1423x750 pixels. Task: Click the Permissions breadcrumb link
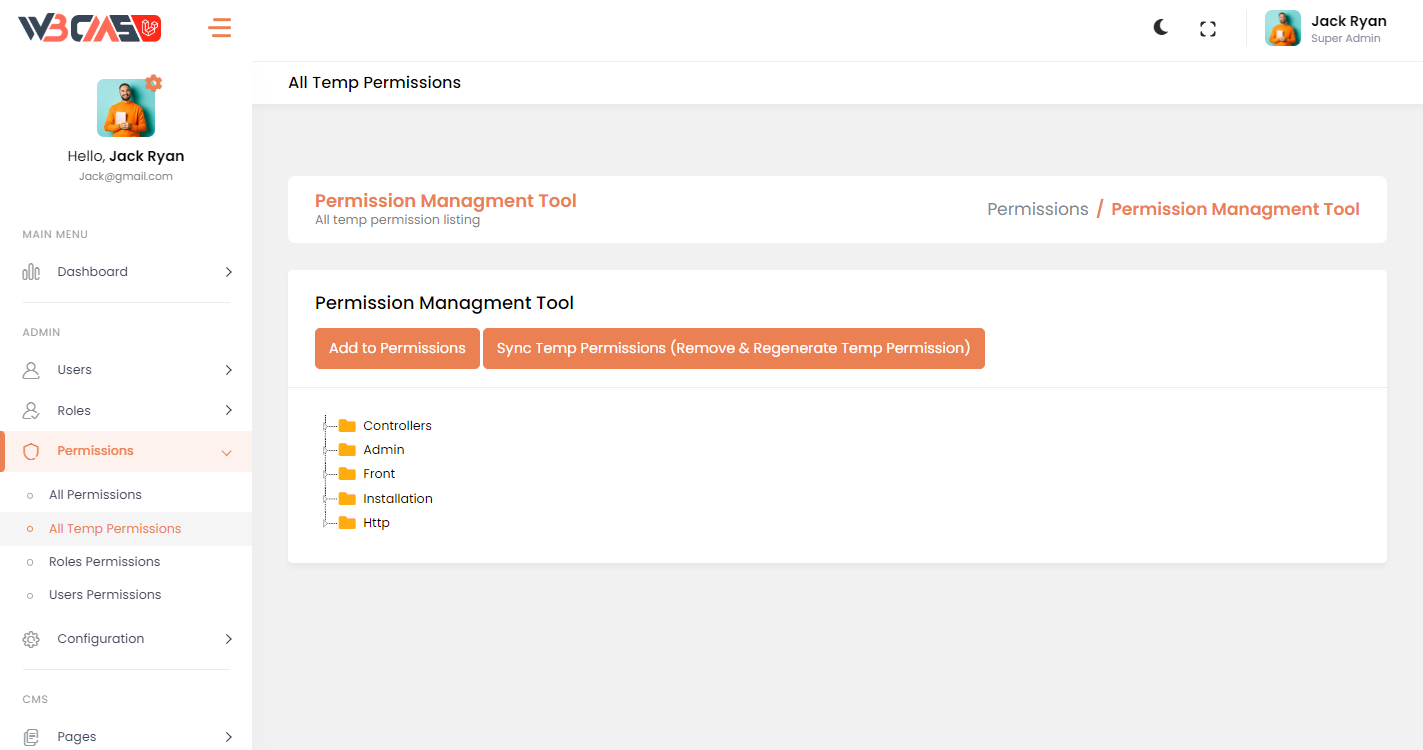coord(1037,209)
